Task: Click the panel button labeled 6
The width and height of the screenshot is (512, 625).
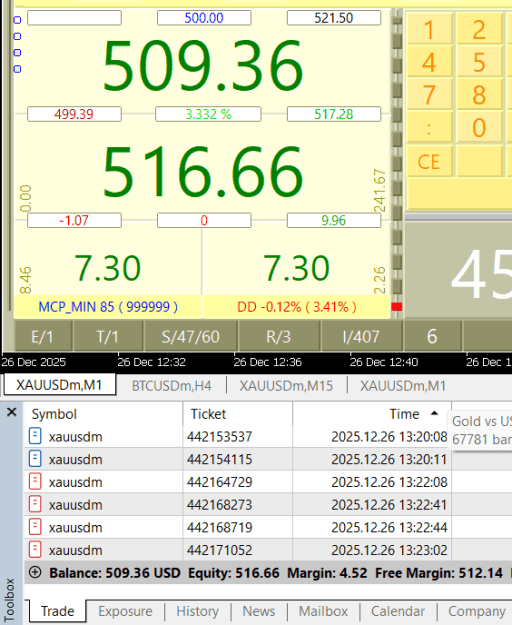Action: click(x=432, y=337)
